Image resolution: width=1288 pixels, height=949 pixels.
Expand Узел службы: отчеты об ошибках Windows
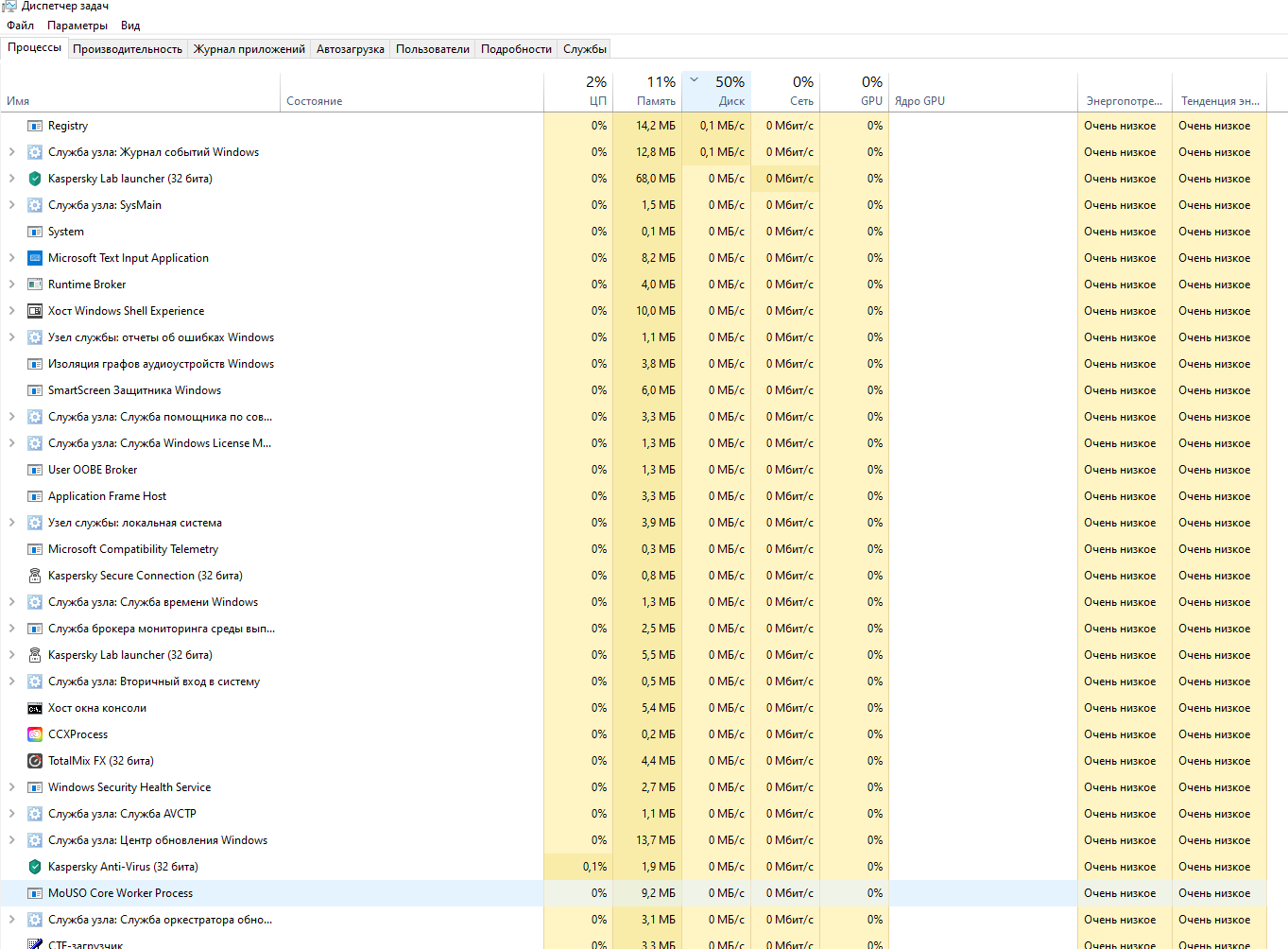(x=11, y=337)
